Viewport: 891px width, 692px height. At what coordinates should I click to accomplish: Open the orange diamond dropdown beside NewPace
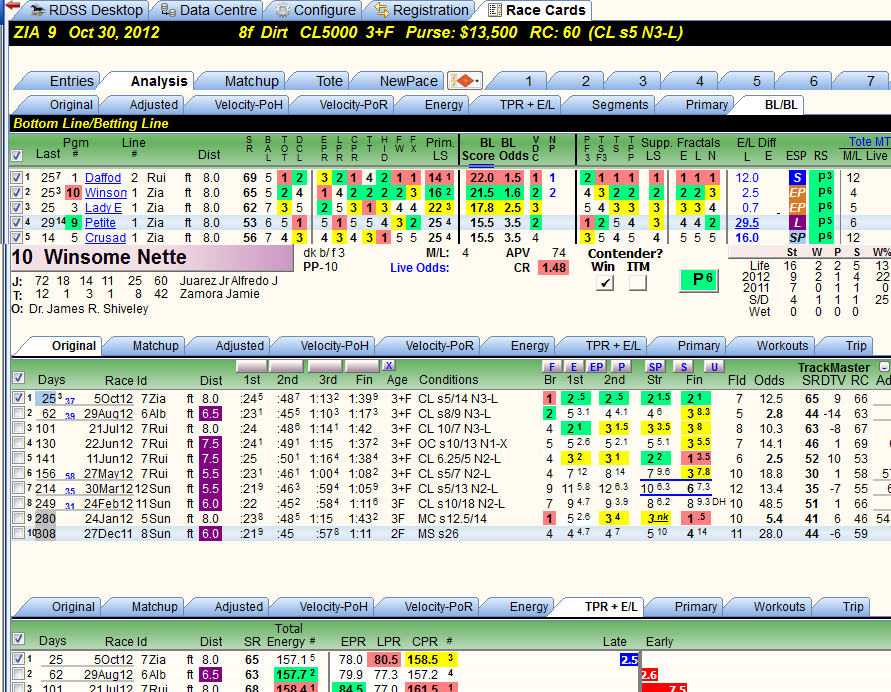point(465,81)
